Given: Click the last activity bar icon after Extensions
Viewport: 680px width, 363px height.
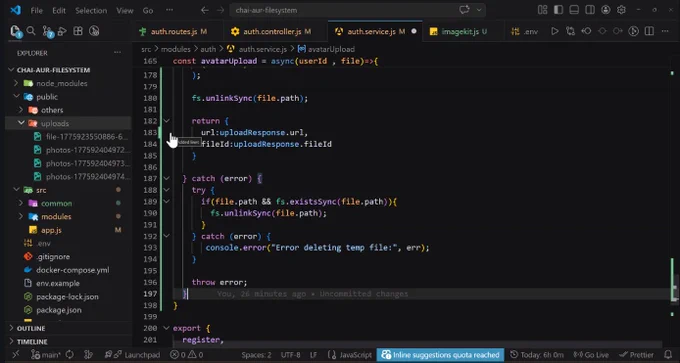Looking at the screenshot, I should click(94, 31).
